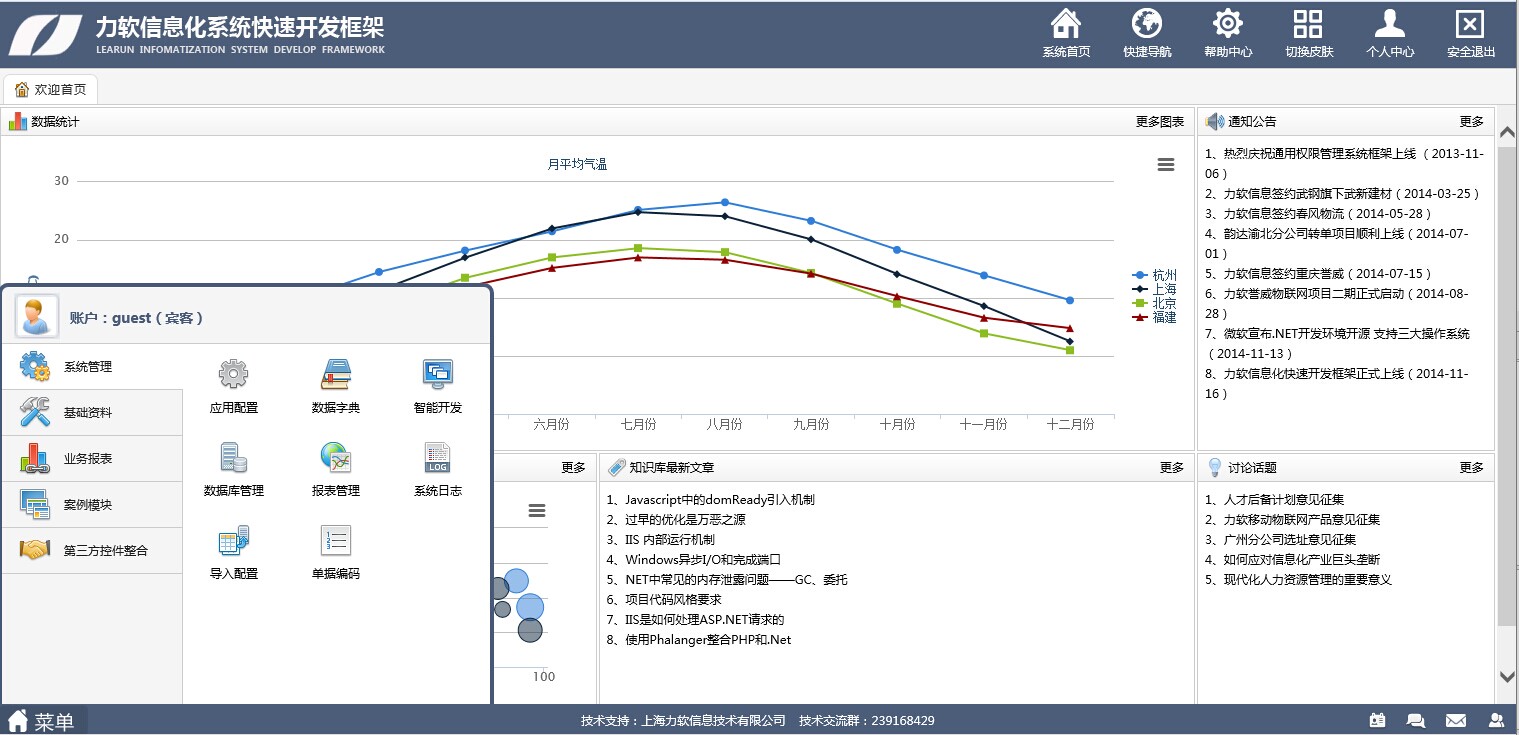Click 更多 in the 知识库最新文章 panel
Image resolution: width=1519 pixels, height=735 pixels.
click(x=1172, y=467)
